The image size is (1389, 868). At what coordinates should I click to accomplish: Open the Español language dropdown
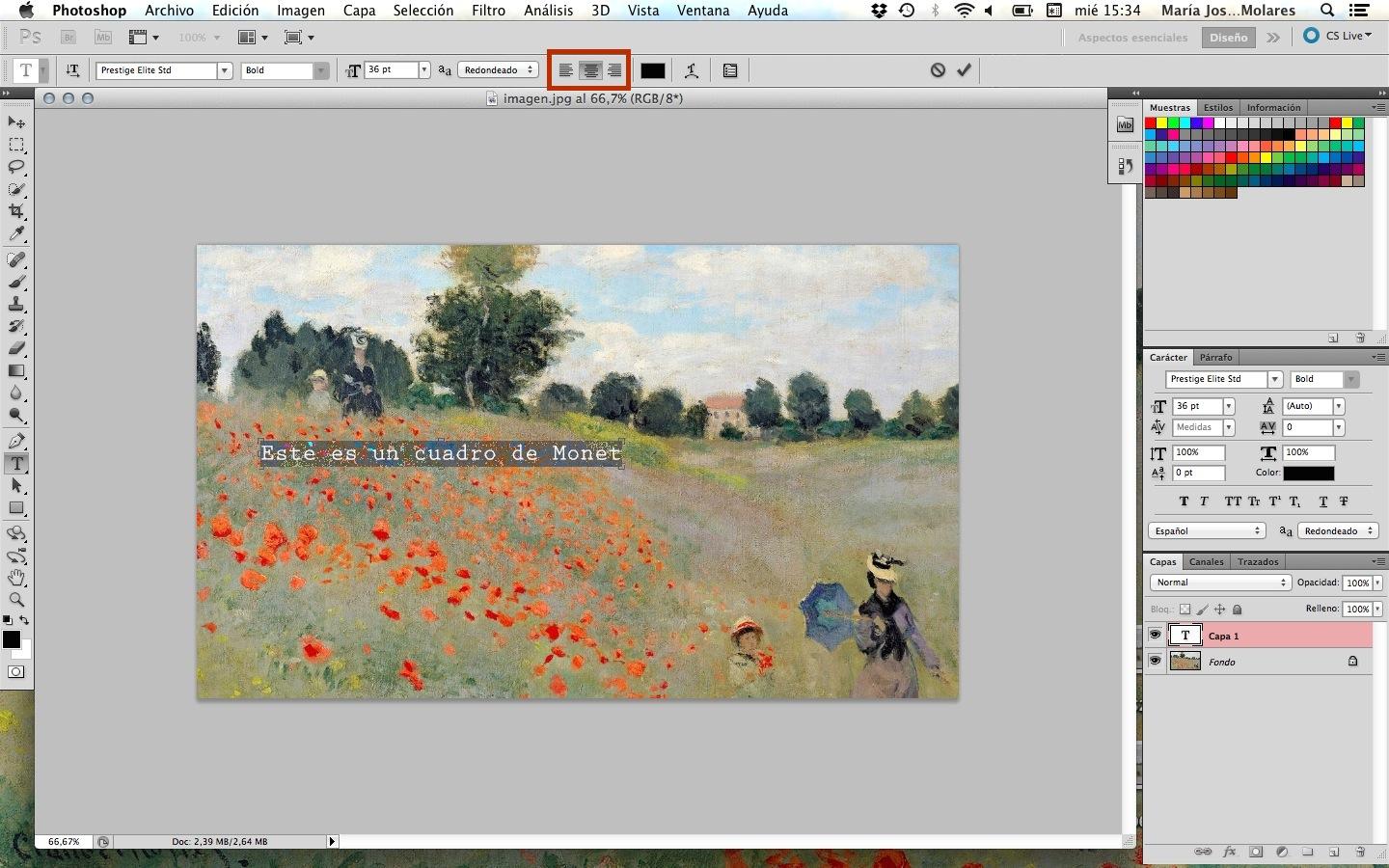(1207, 531)
